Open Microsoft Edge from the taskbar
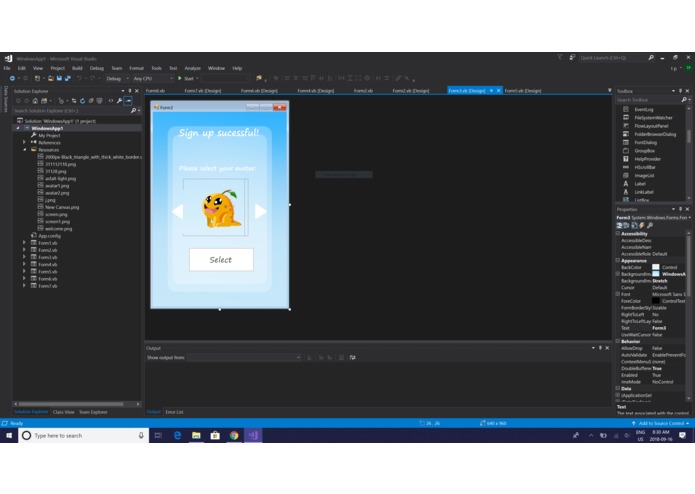 [177, 436]
